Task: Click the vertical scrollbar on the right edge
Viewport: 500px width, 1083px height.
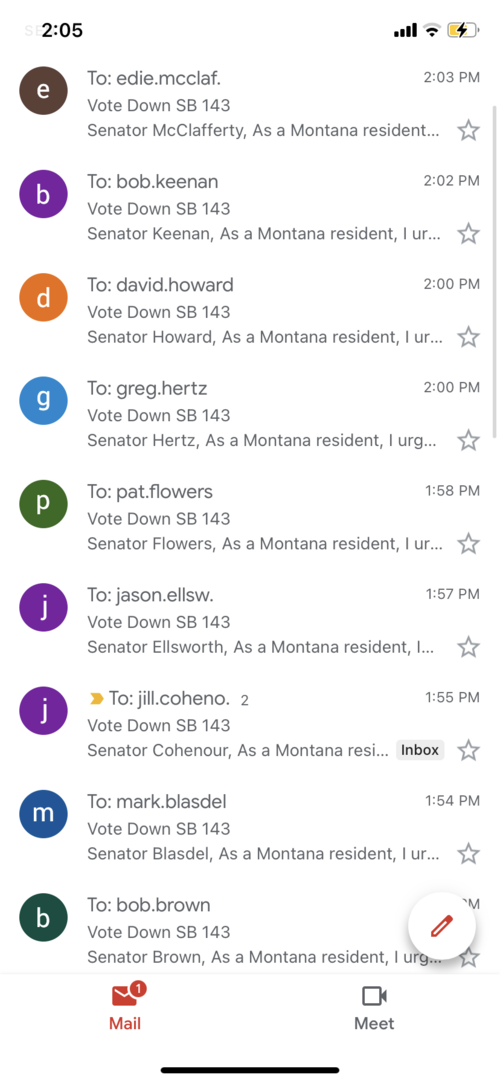Action: (494, 271)
